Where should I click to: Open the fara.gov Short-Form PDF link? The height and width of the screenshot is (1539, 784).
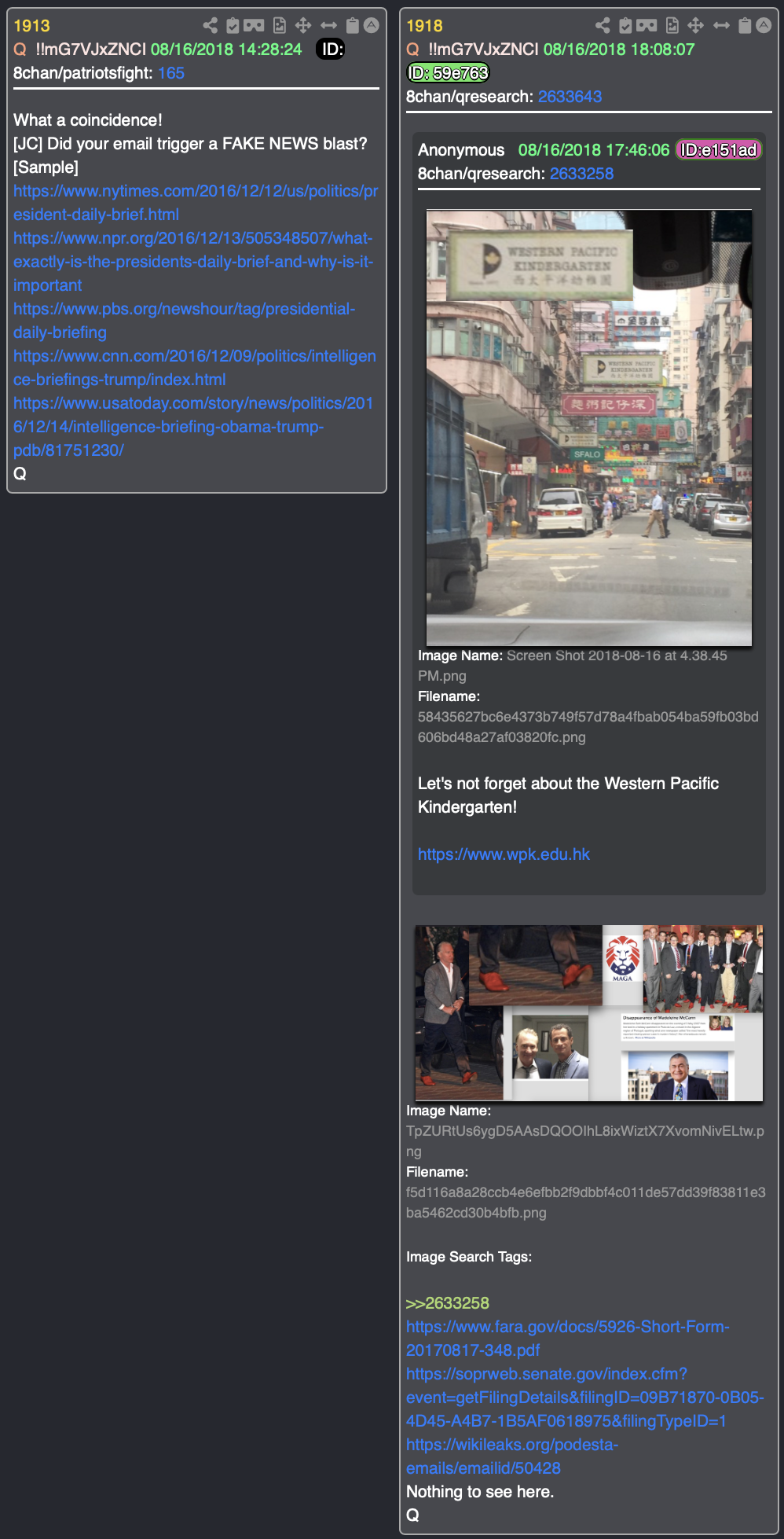(568, 1339)
